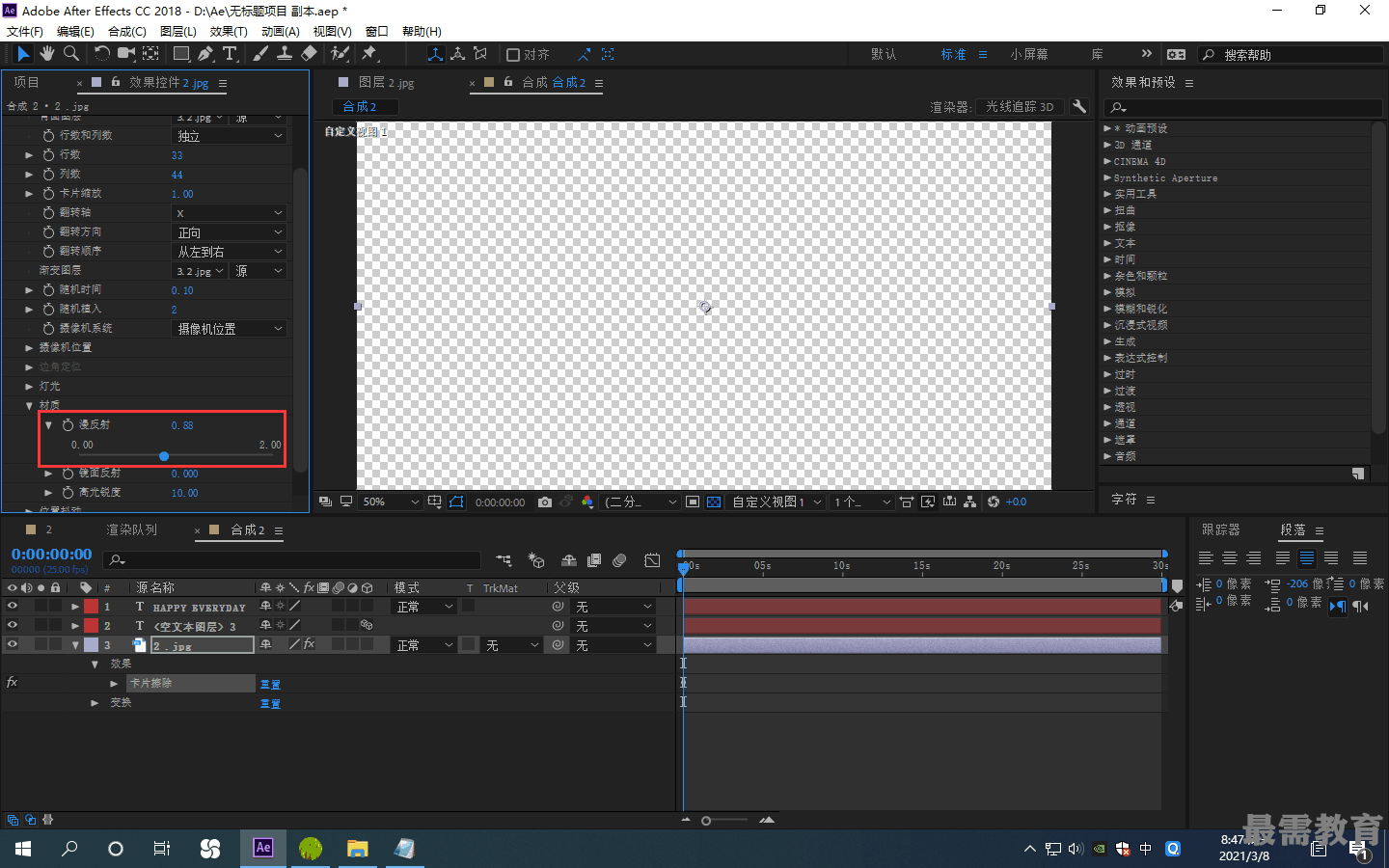
Task: Select the Puppet Pin tool
Action: point(369,54)
